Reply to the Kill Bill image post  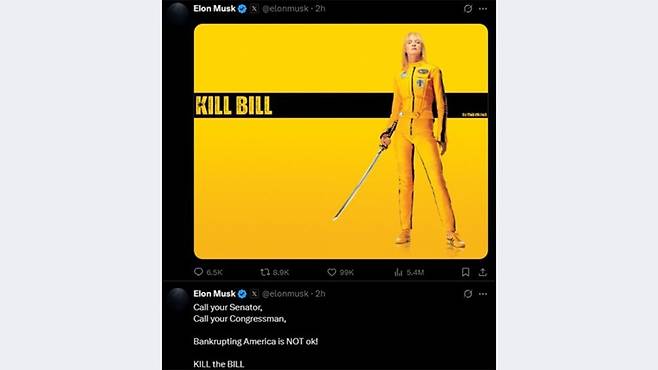point(208,272)
